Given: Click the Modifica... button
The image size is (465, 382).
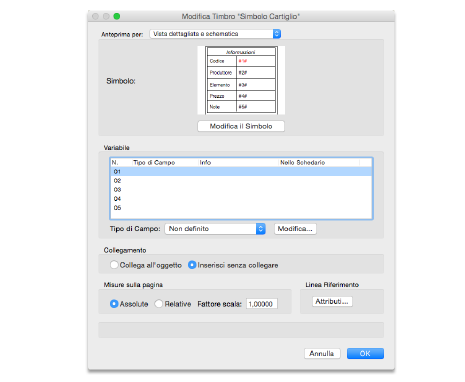Looking at the screenshot, I should pyautogui.click(x=295, y=229).
